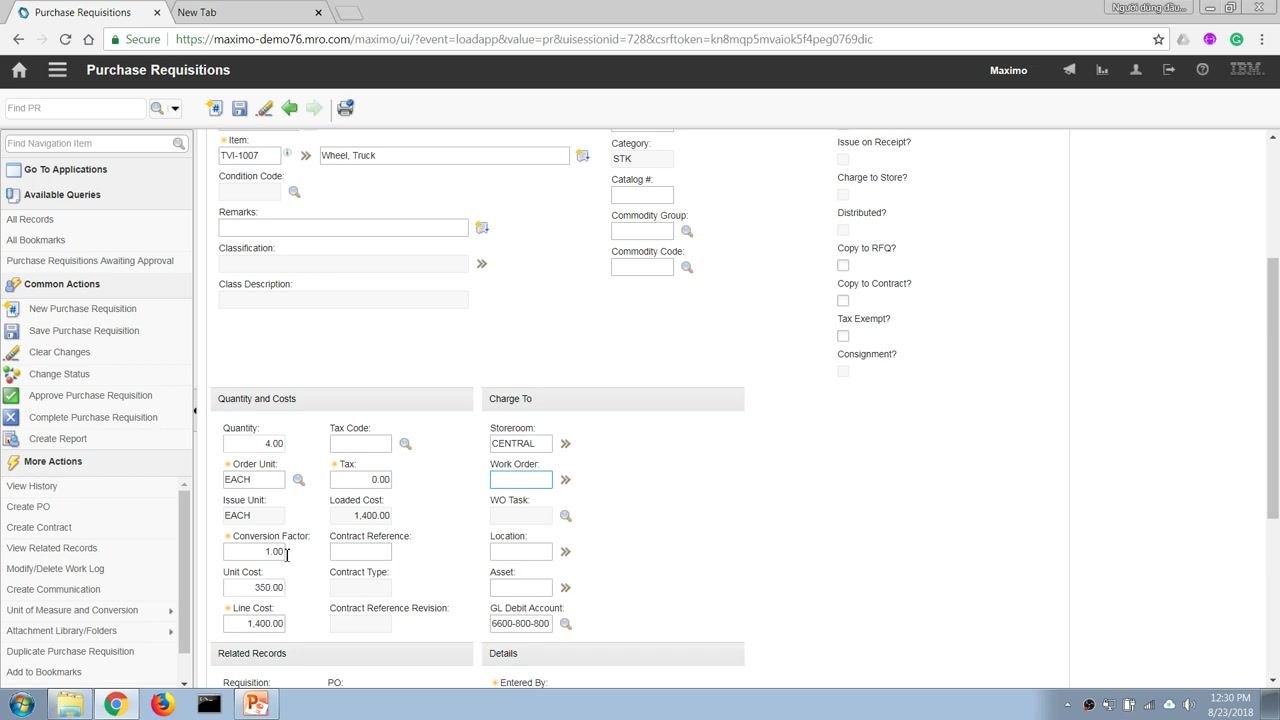1280x720 pixels.
Task: Click Commodity Code lookup magnifier
Action: (687, 267)
